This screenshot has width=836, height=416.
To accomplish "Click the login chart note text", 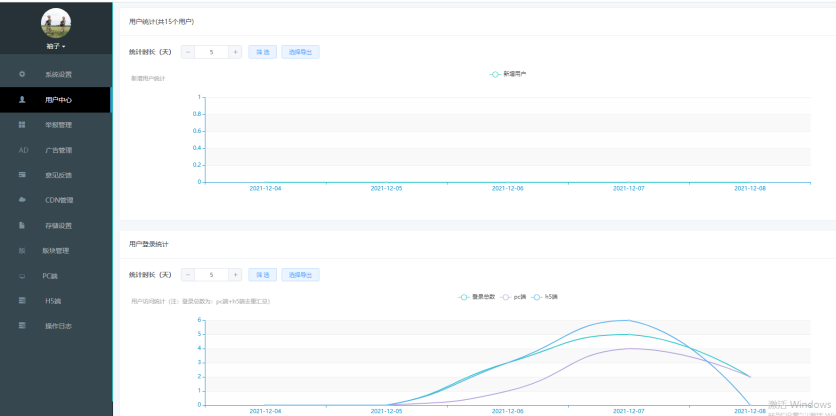I will tap(200, 301).
